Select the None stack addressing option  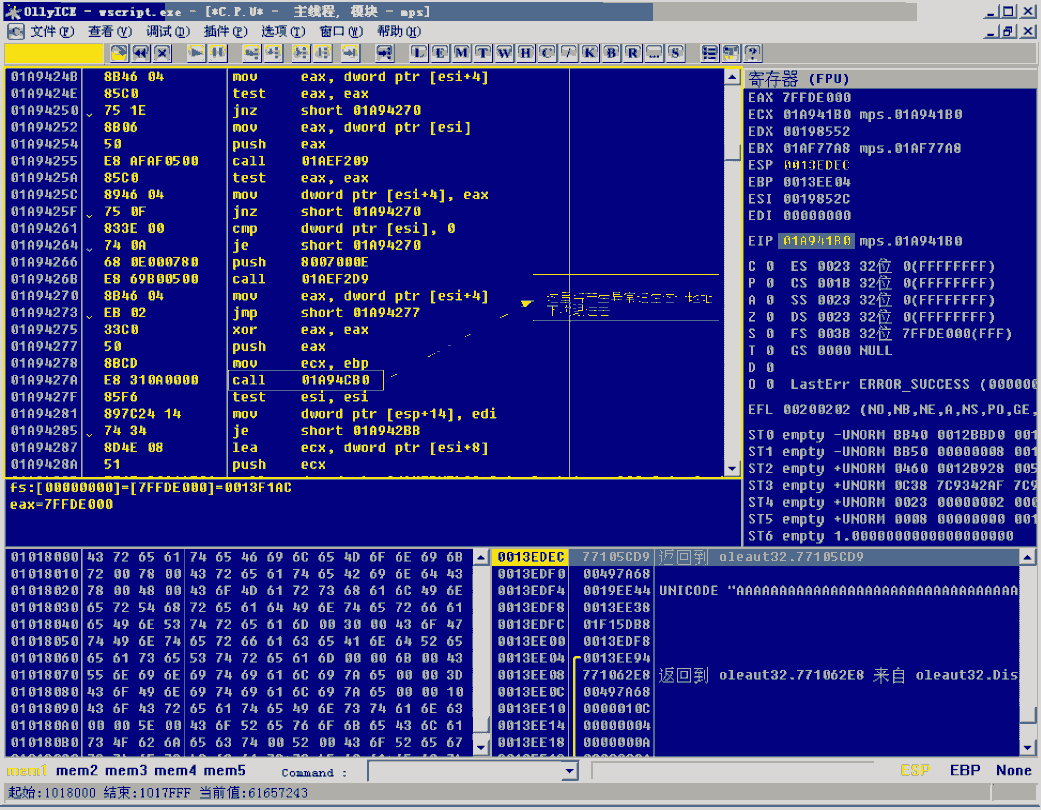click(1013, 770)
